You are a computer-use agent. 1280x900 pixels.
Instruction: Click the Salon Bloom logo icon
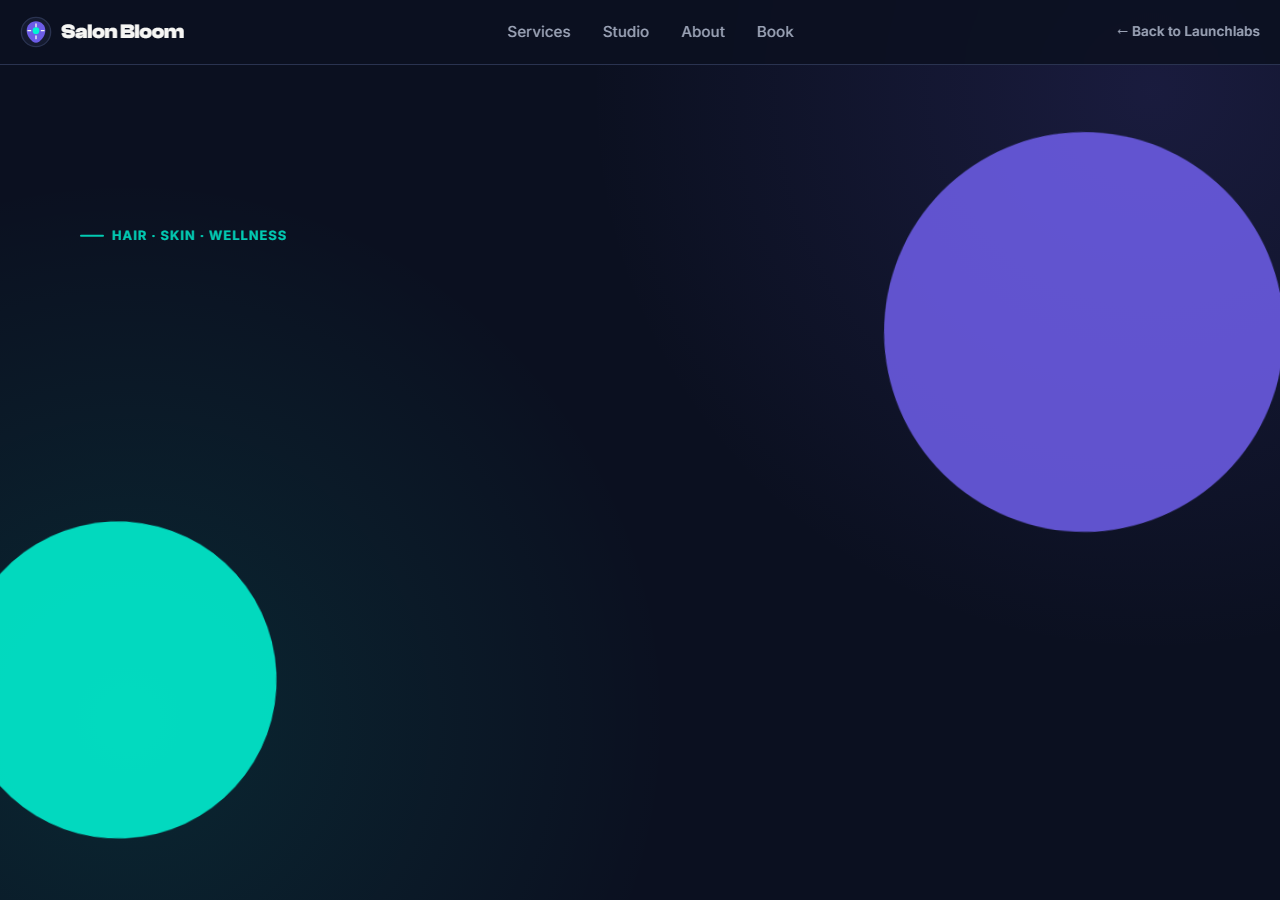click(x=36, y=32)
